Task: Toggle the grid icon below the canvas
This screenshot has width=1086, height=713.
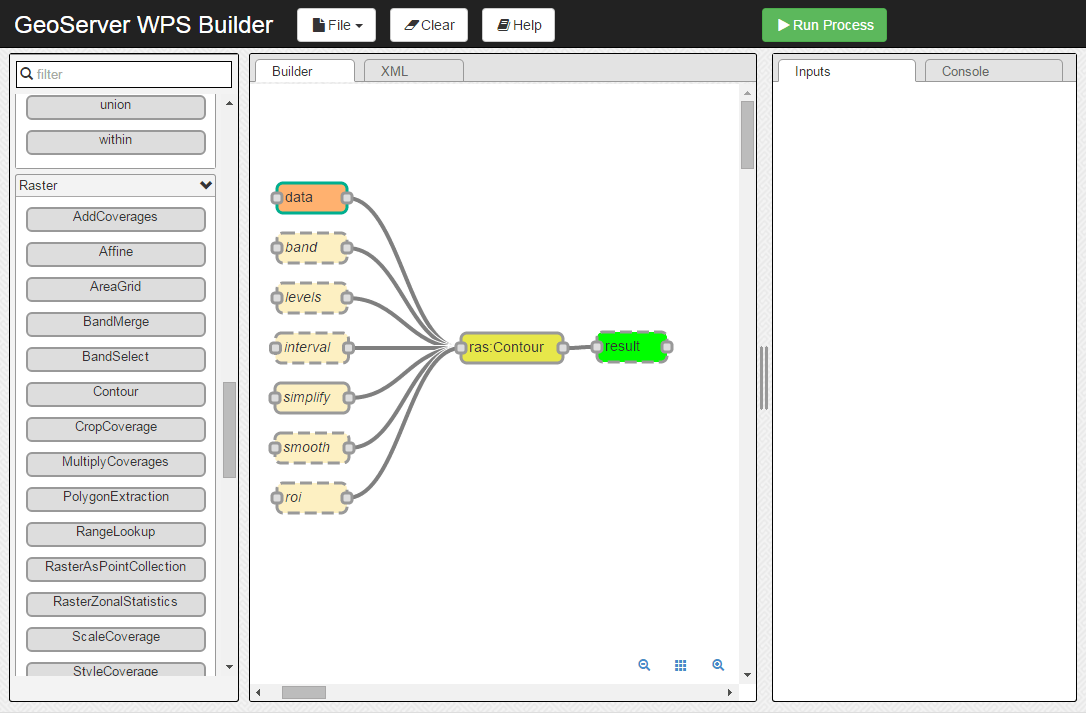Action: [x=681, y=664]
